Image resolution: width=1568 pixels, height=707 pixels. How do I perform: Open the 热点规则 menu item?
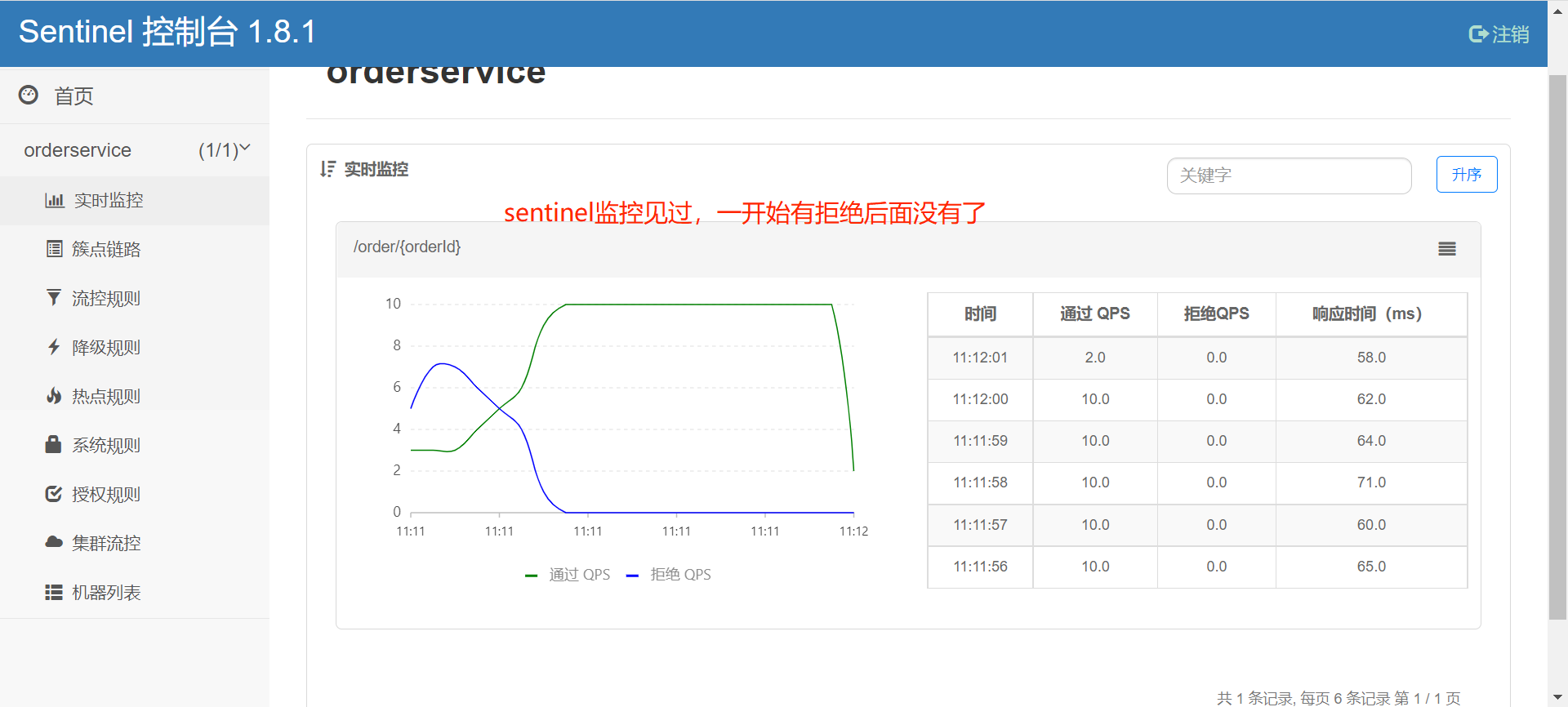(x=135, y=397)
